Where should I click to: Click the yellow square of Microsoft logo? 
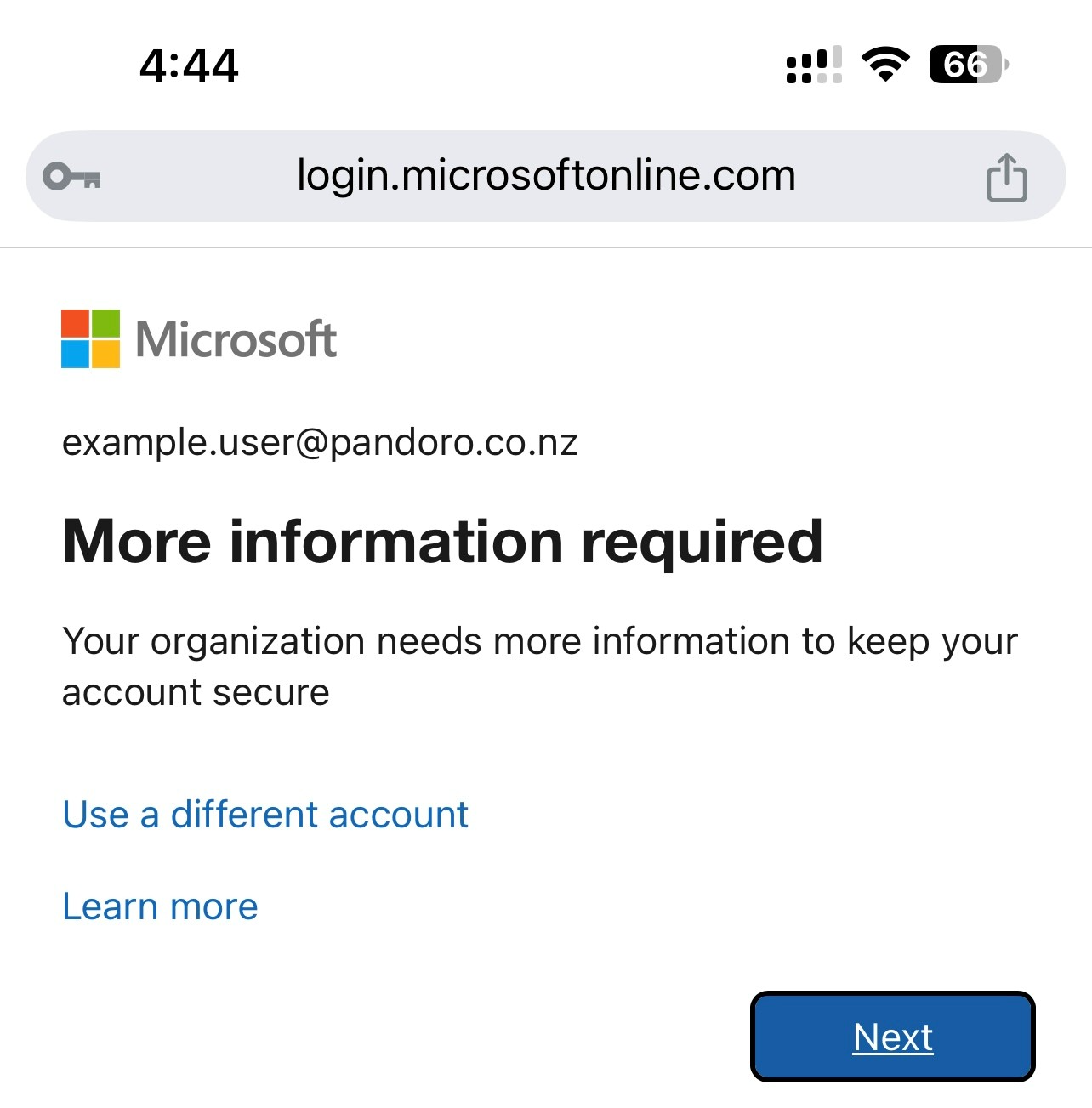105,354
